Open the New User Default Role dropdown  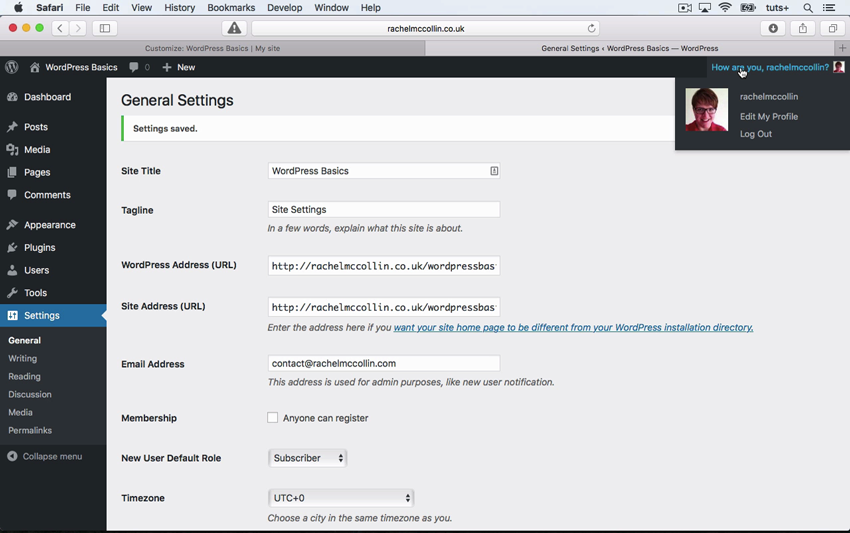pyautogui.click(x=307, y=458)
